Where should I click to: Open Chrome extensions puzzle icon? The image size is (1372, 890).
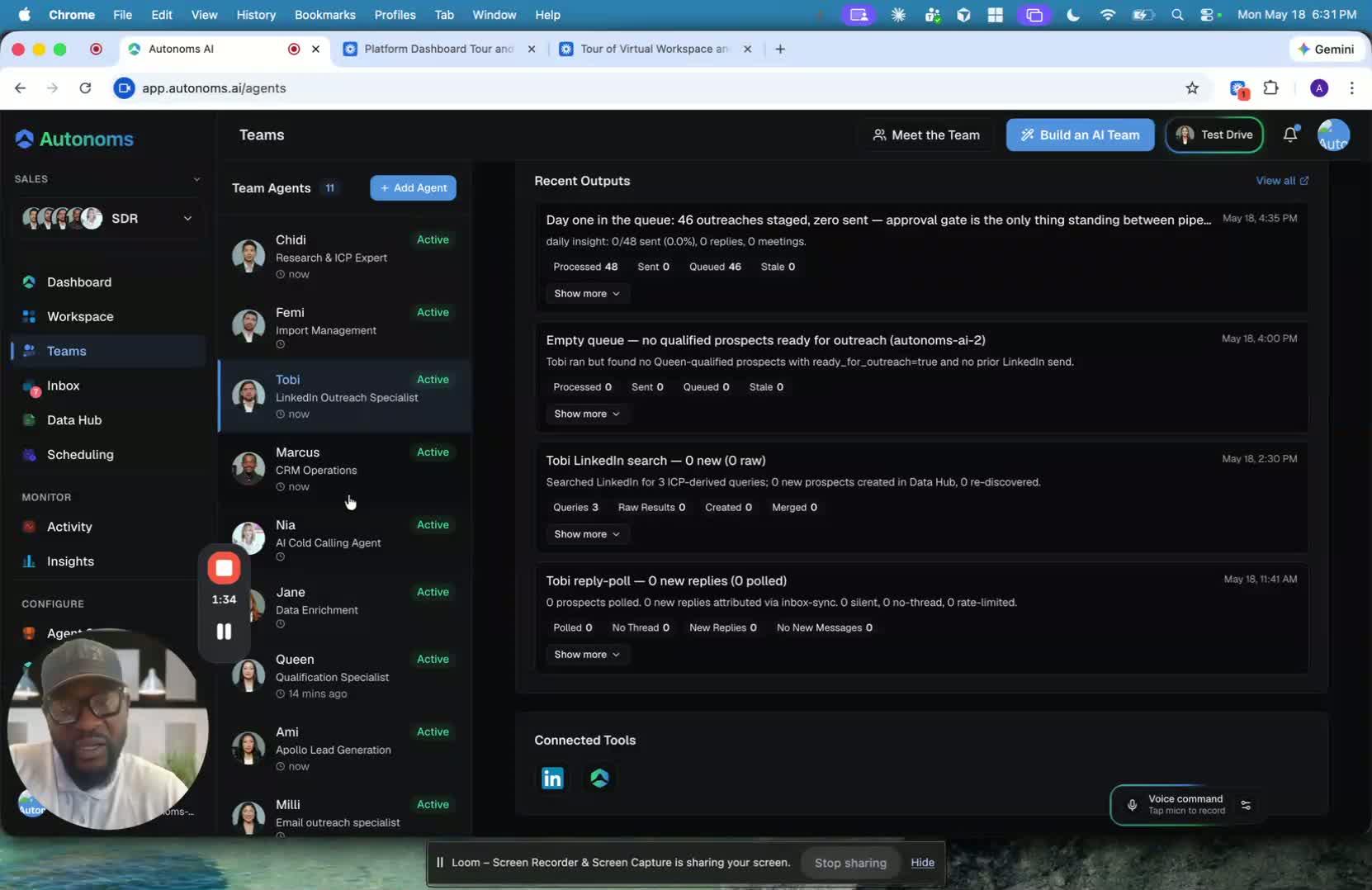[x=1271, y=88]
